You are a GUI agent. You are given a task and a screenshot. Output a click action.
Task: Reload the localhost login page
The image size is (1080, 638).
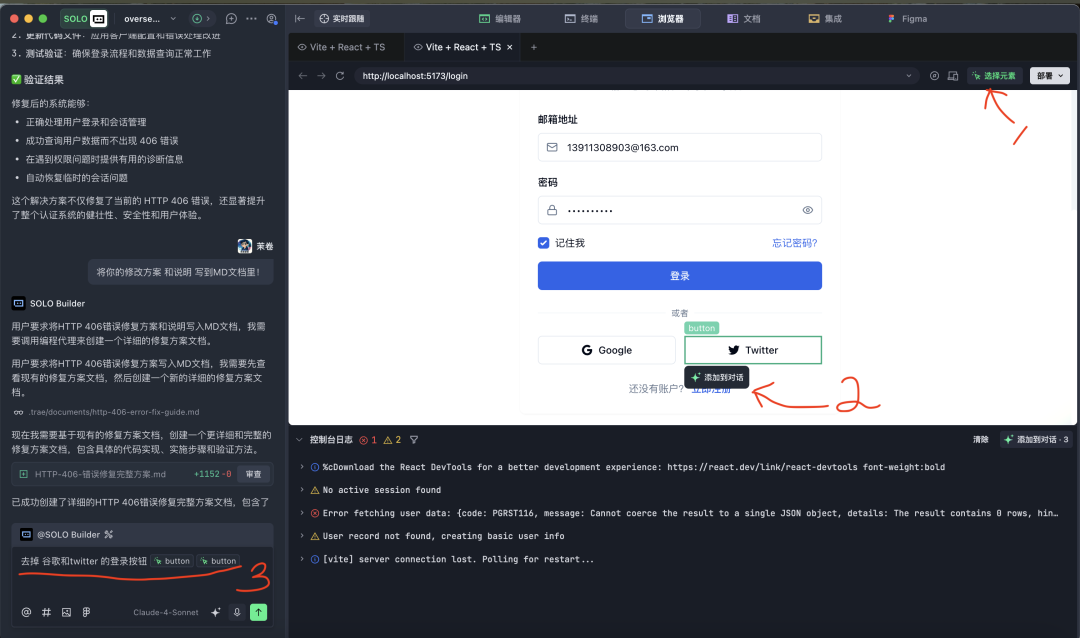click(340, 76)
